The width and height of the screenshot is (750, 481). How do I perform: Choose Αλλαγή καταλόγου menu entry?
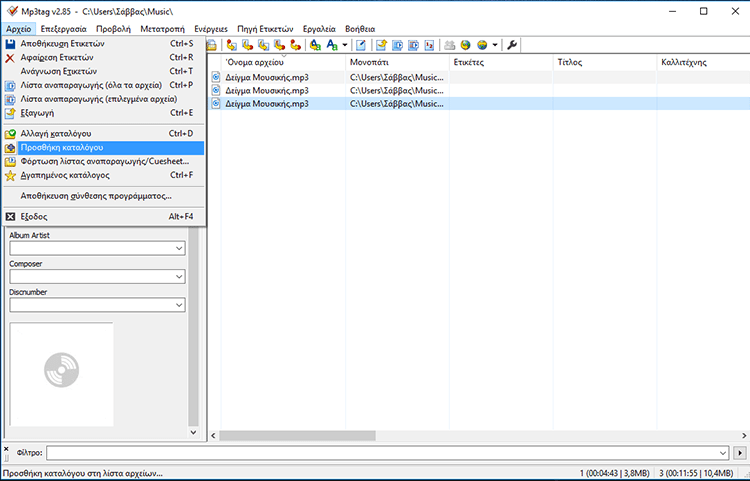pyautogui.click(x=104, y=133)
